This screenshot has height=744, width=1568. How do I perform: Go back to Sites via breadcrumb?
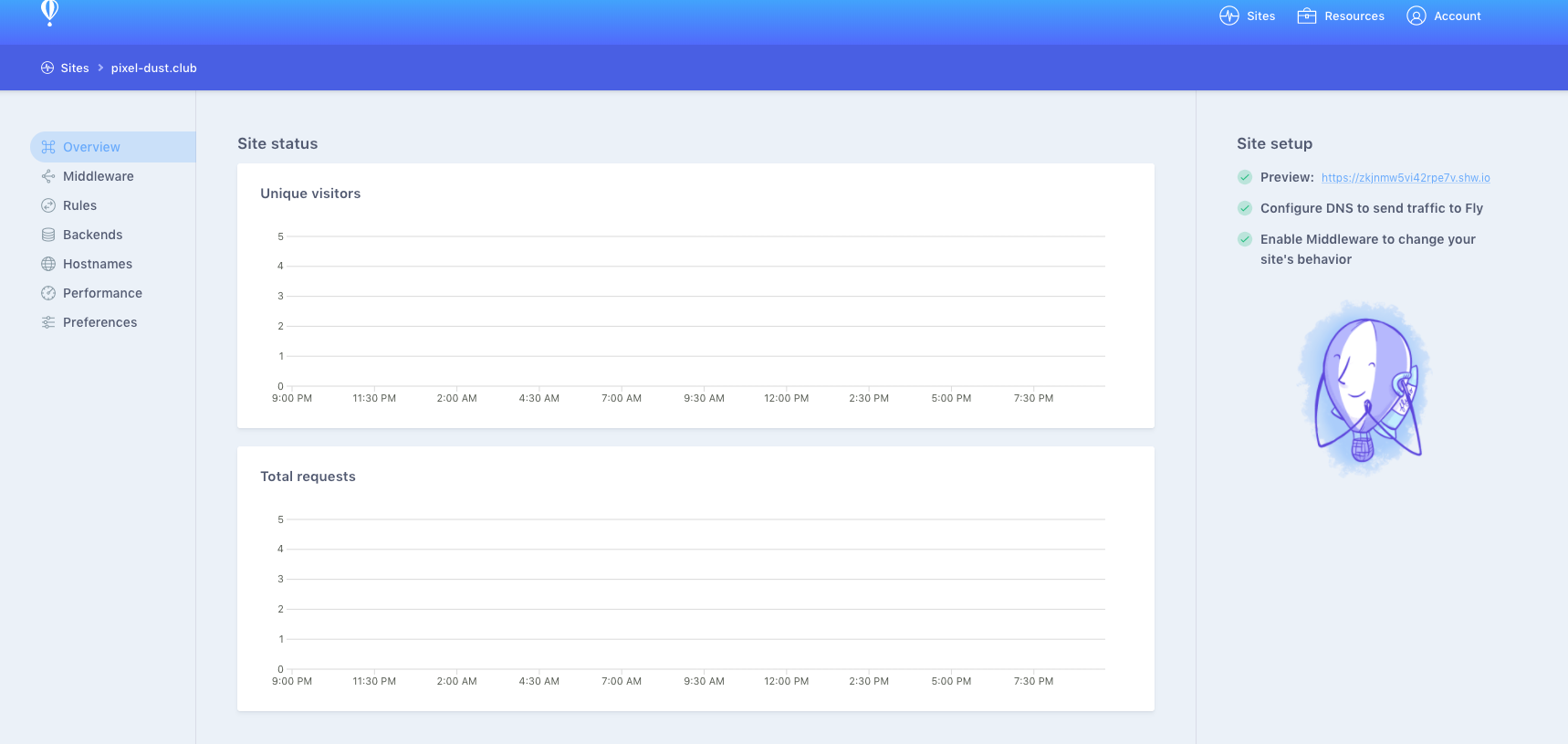pos(65,68)
